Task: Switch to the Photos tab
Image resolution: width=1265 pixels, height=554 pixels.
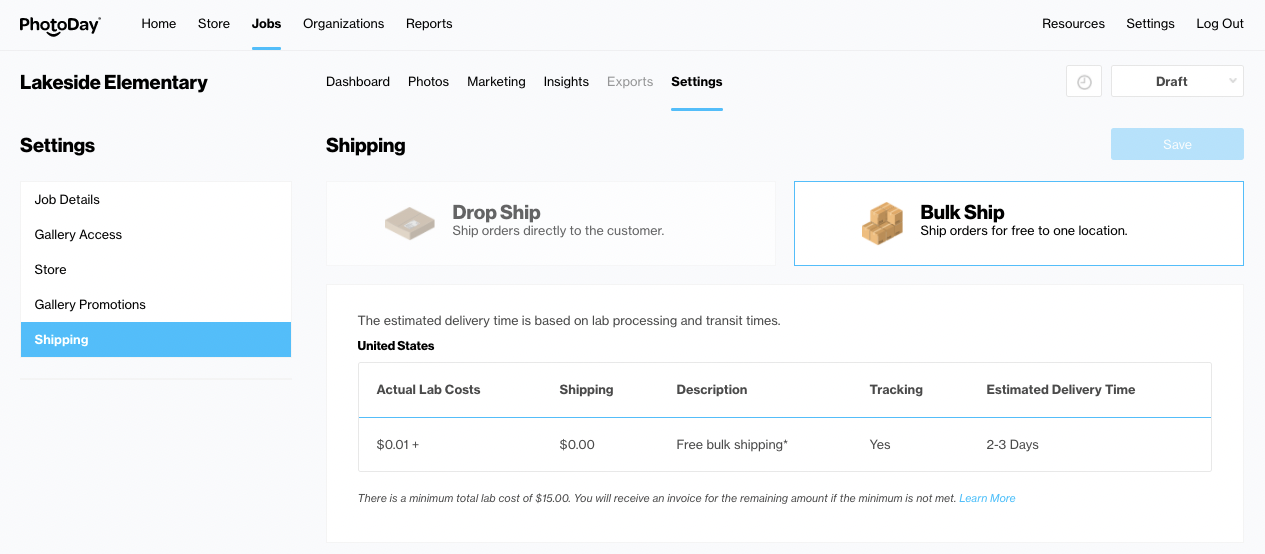Action: [428, 82]
